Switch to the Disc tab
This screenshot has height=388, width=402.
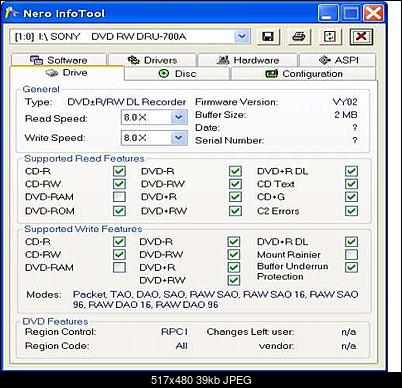(177, 74)
